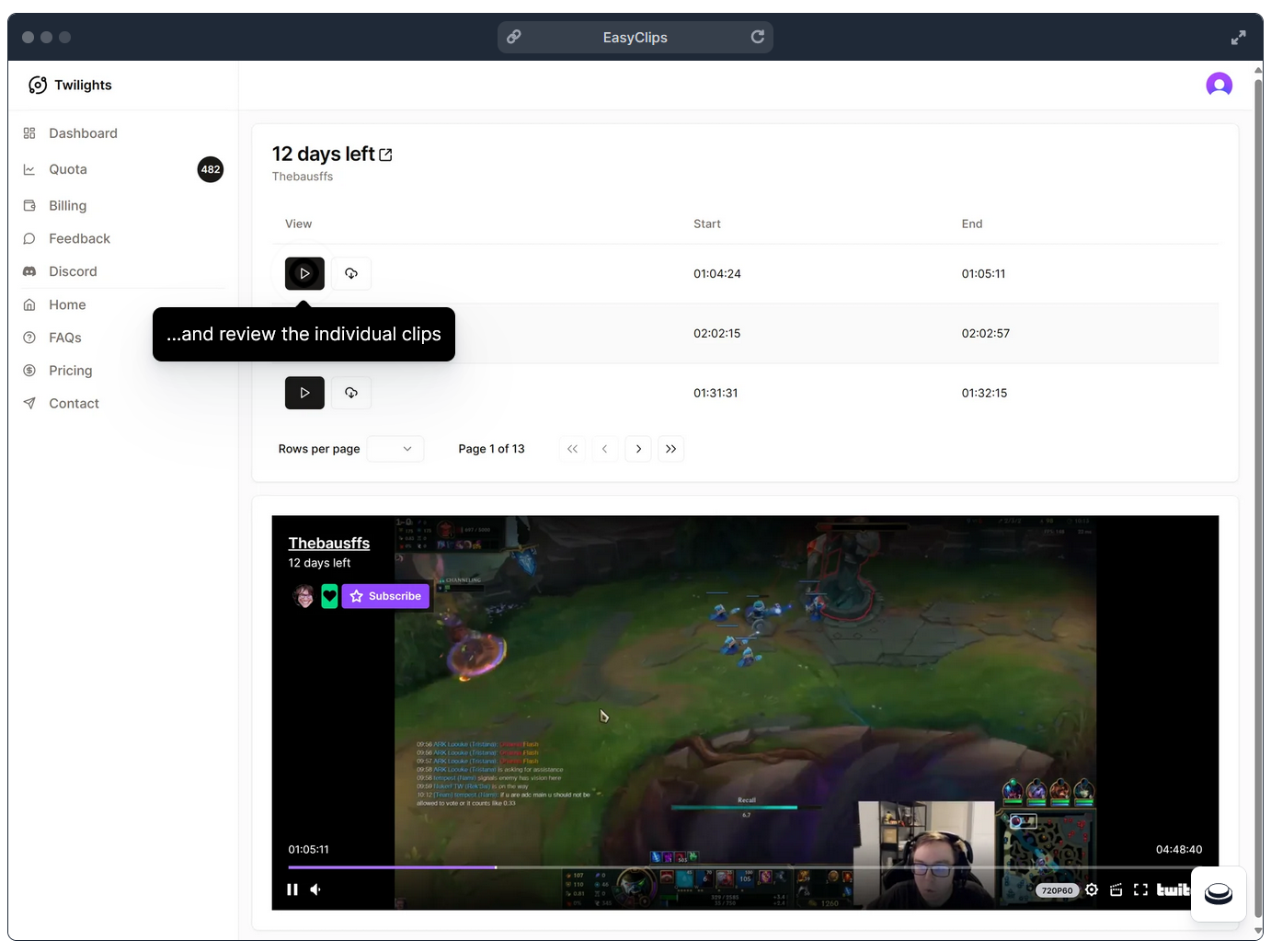Click the Pricing dollar icon
Screen dimensions: 1271x952
pyautogui.click(x=29, y=371)
